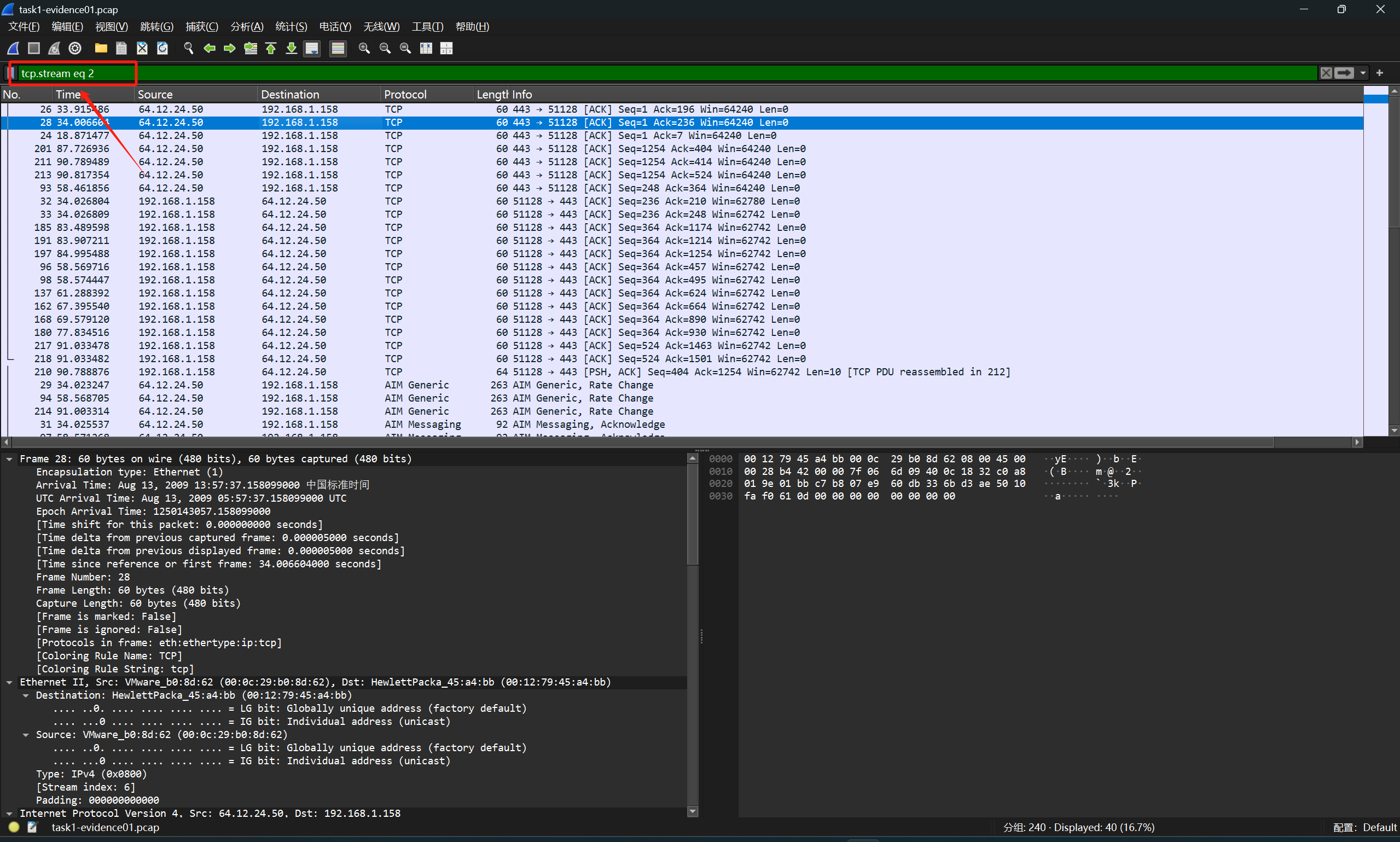
Task: Open the 统计(S) statistics menu
Action: (291, 27)
